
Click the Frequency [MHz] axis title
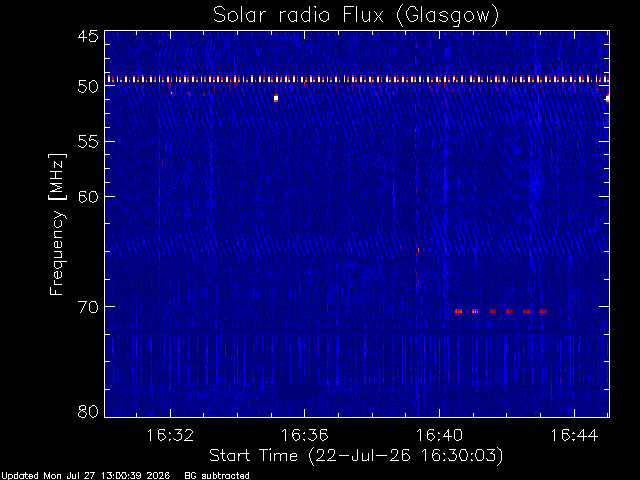[x=57, y=224]
